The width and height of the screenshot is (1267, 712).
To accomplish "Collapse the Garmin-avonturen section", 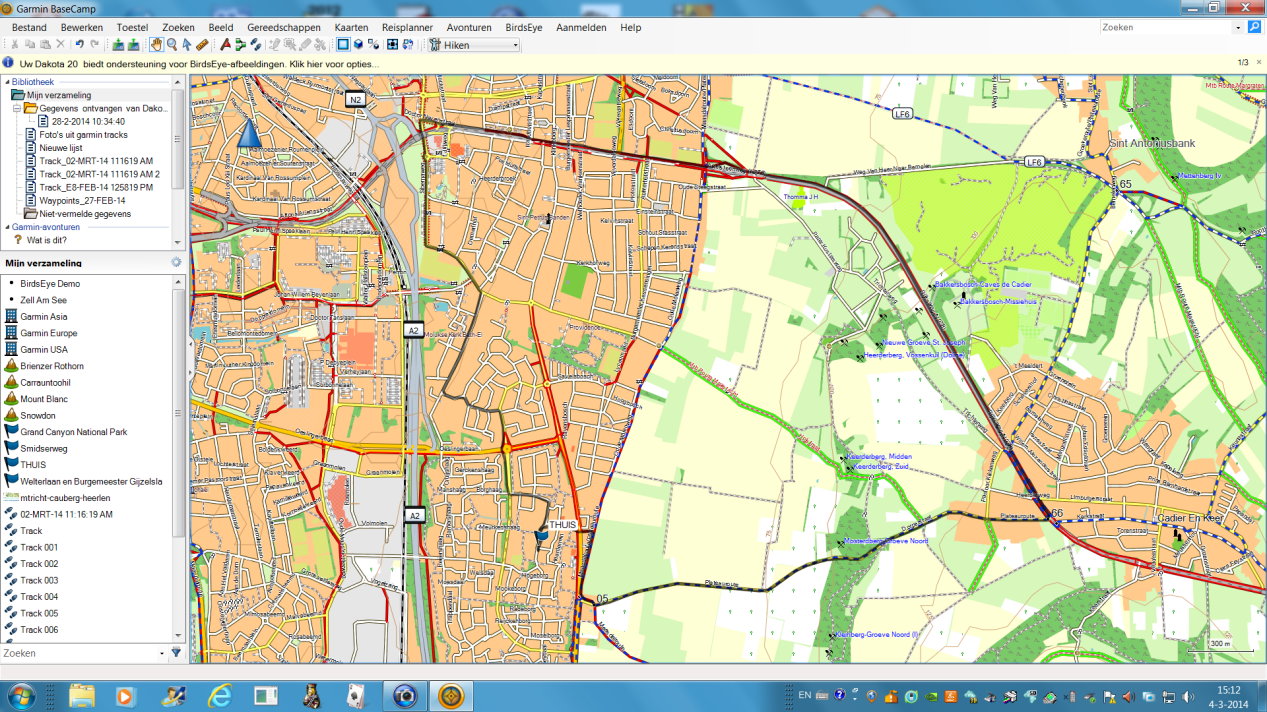I will [x=6, y=227].
